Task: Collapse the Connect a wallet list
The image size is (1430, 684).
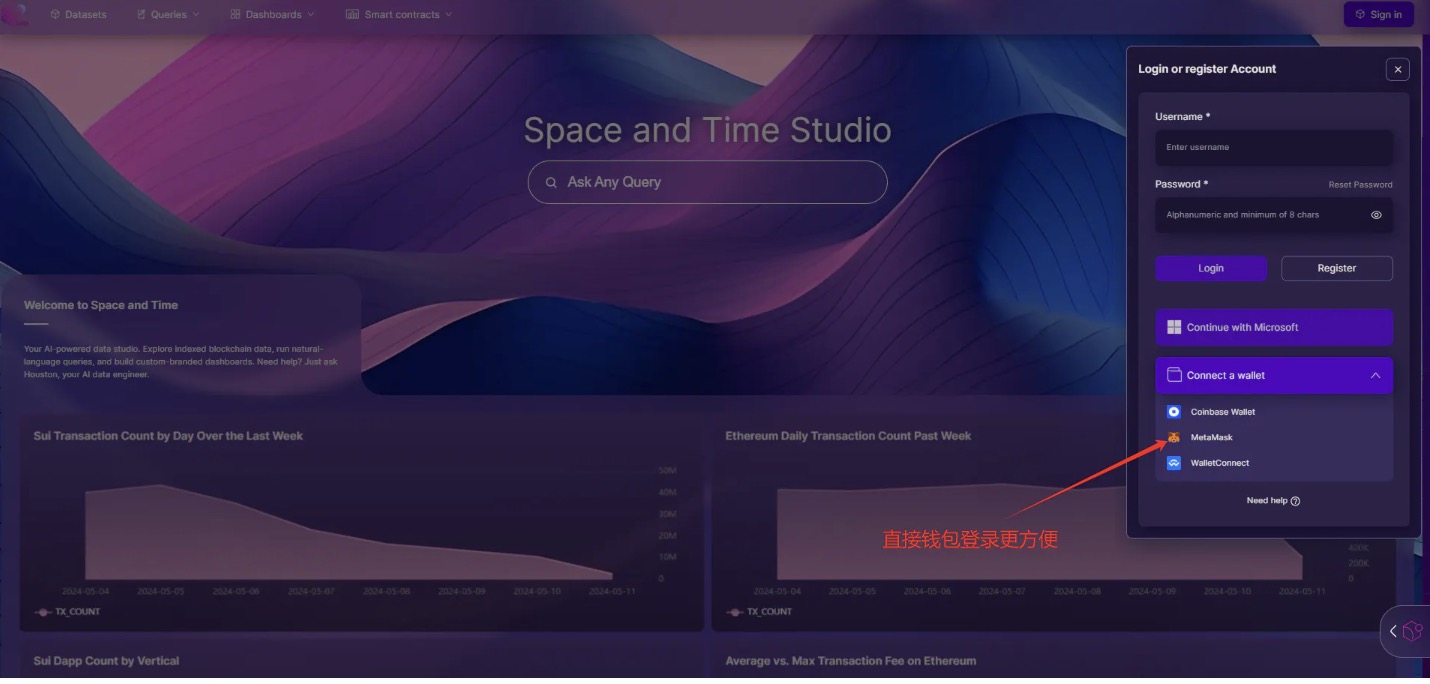Action: click(x=1375, y=376)
